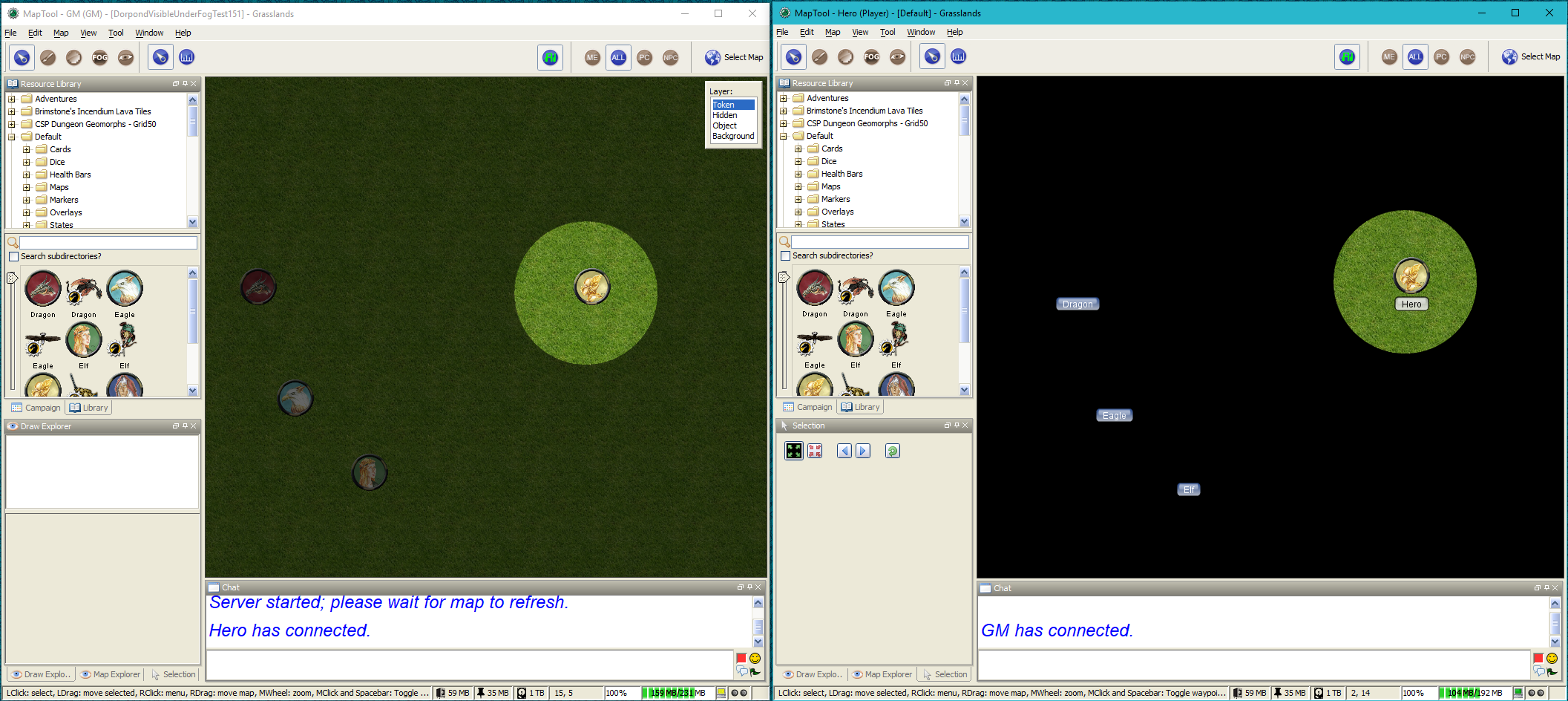Switch to Campaign tab in GM window
1568x701 pixels.
click(x=36, y=408)
